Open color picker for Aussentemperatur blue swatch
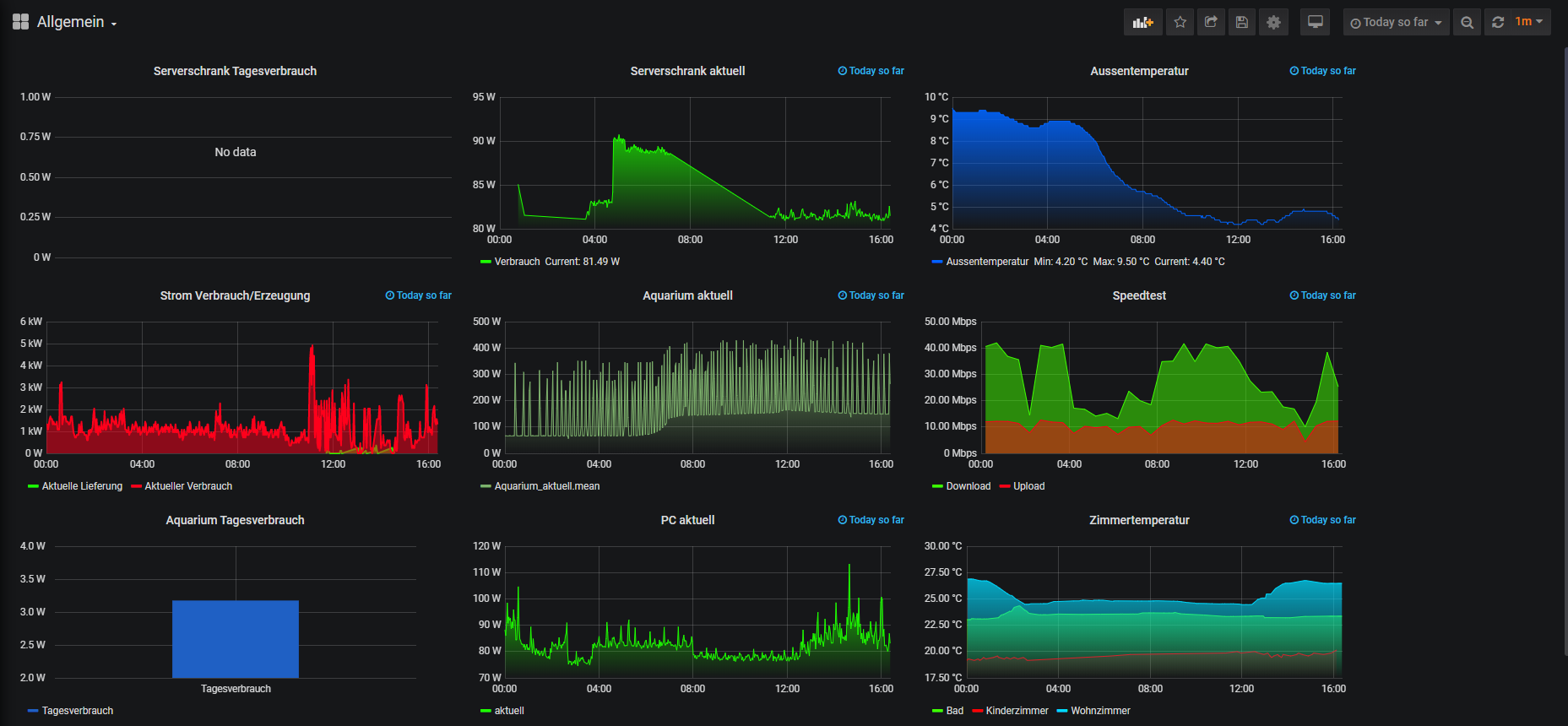The image size is (1568, 726). click(x=937, y=262)
